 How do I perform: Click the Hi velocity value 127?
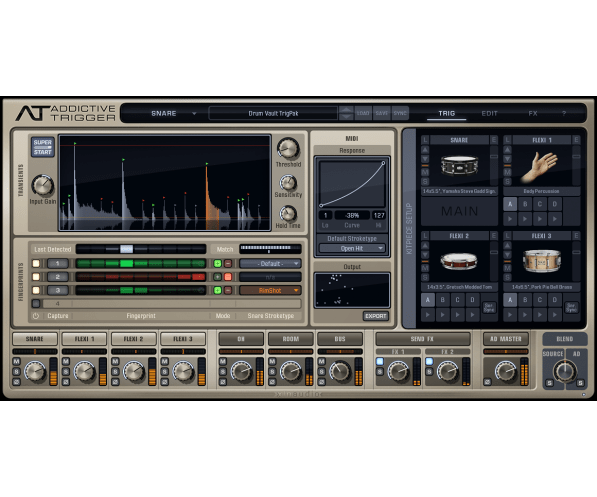click(379, 215)
